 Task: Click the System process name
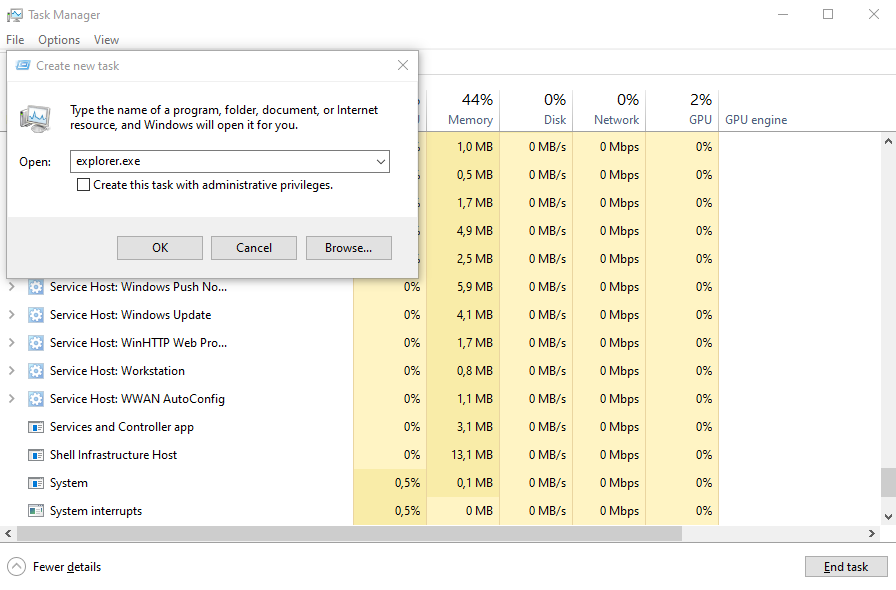click(69, 483)
